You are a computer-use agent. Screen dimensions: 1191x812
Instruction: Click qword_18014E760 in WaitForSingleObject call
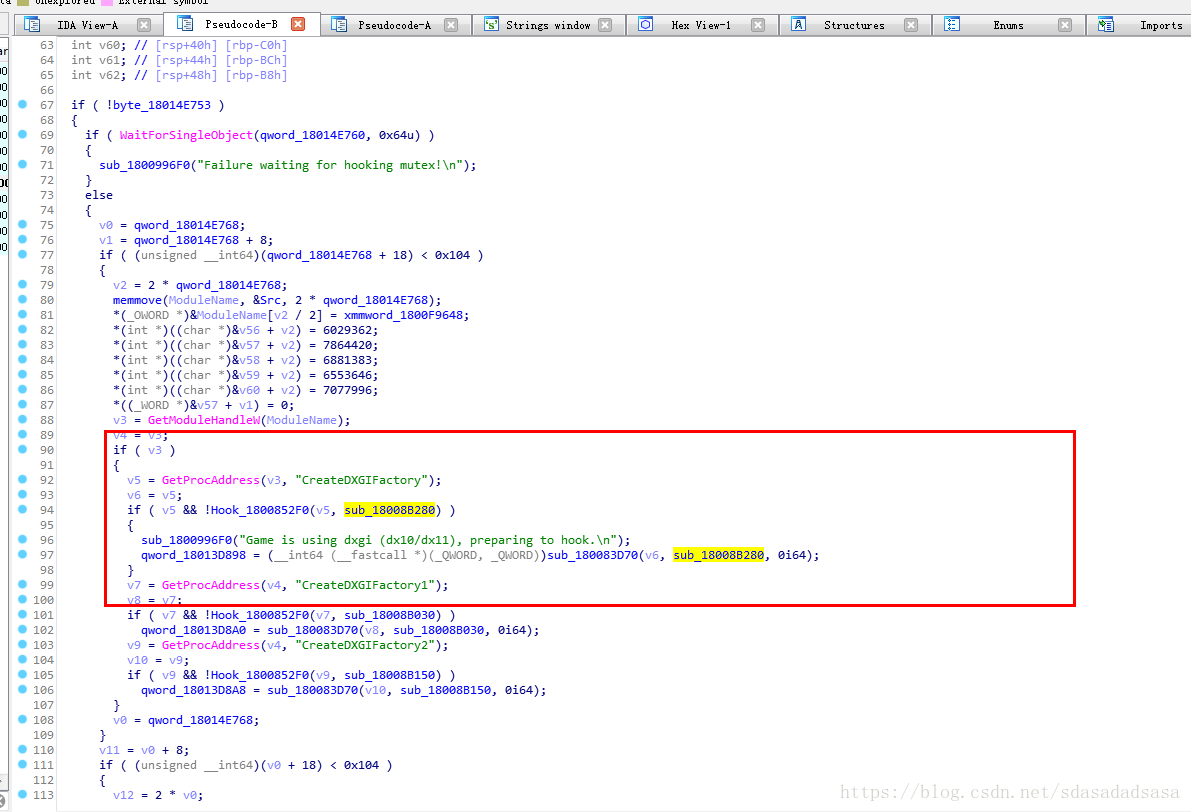pyautogui.click(x=312, y=135)
